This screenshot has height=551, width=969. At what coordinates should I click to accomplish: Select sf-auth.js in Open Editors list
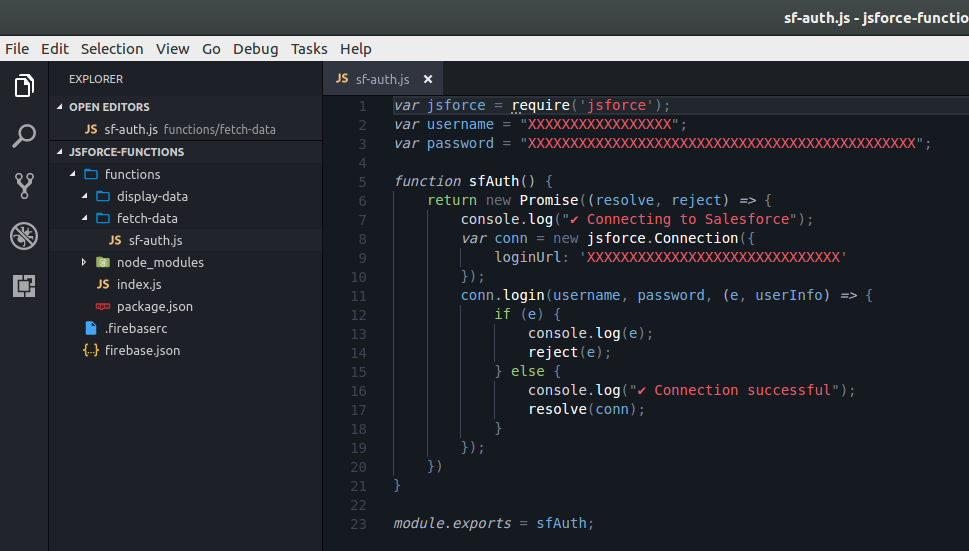coord(185,129)
